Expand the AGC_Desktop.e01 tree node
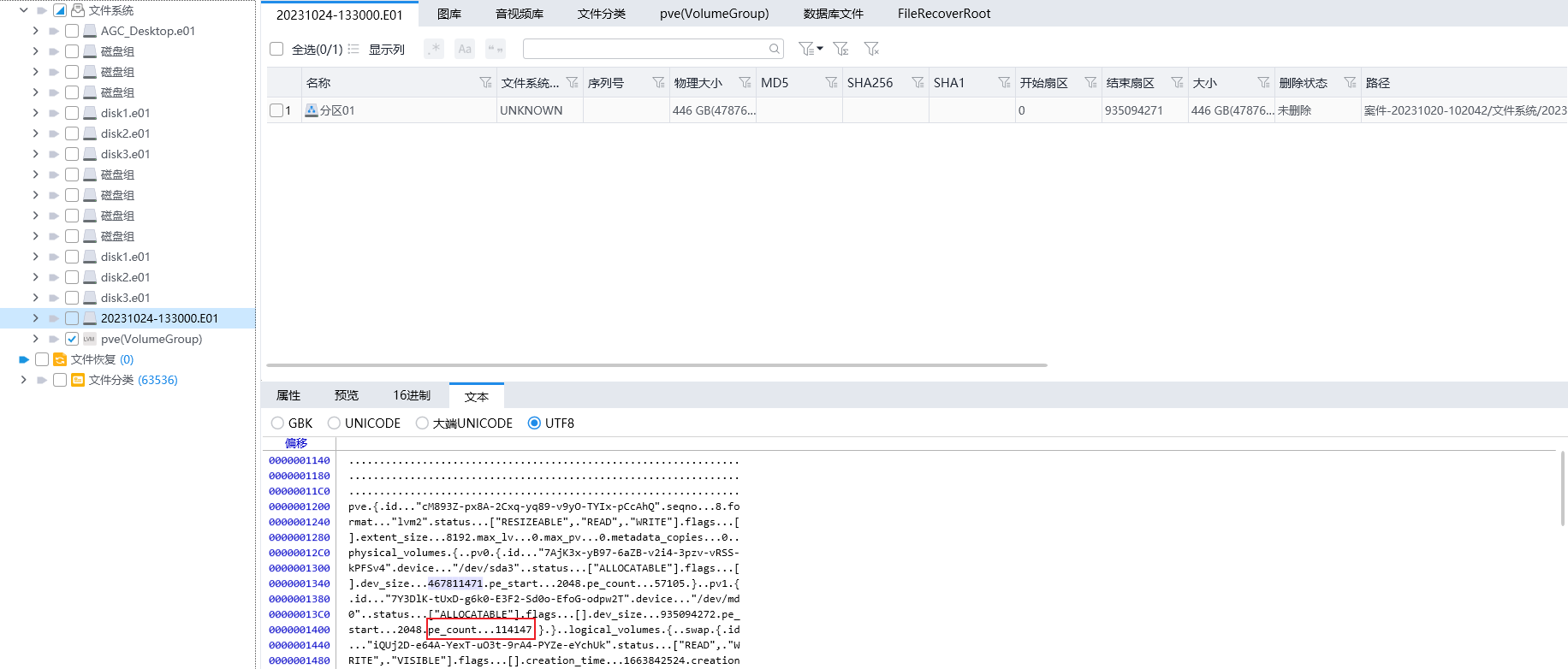Screen dimensions: 1568x669 pos(35,31)
